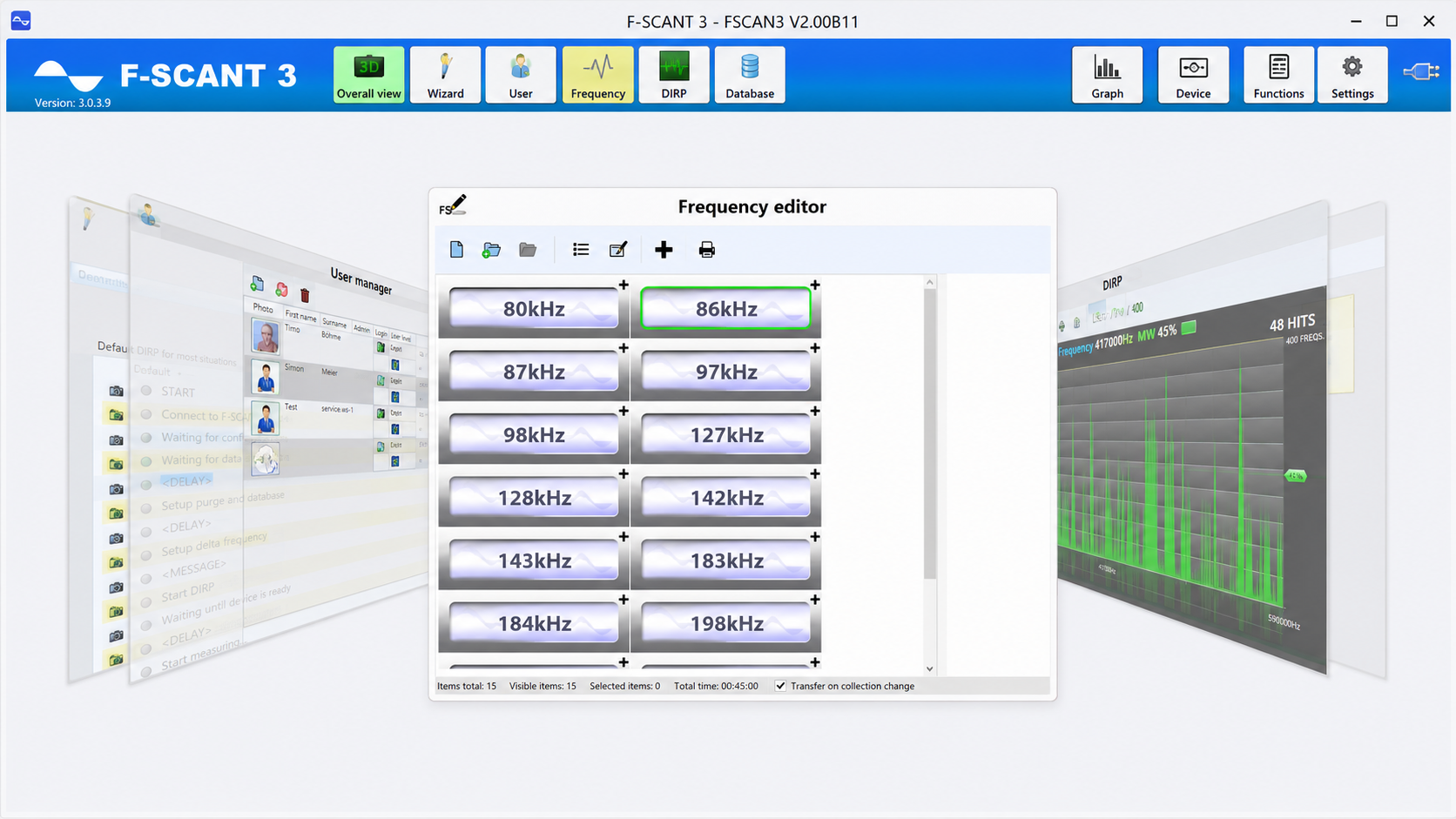Click the 48 HITS label in DIRP panel
The height and width of the screenshot is (819, 1456).
tap(1292, 323)
